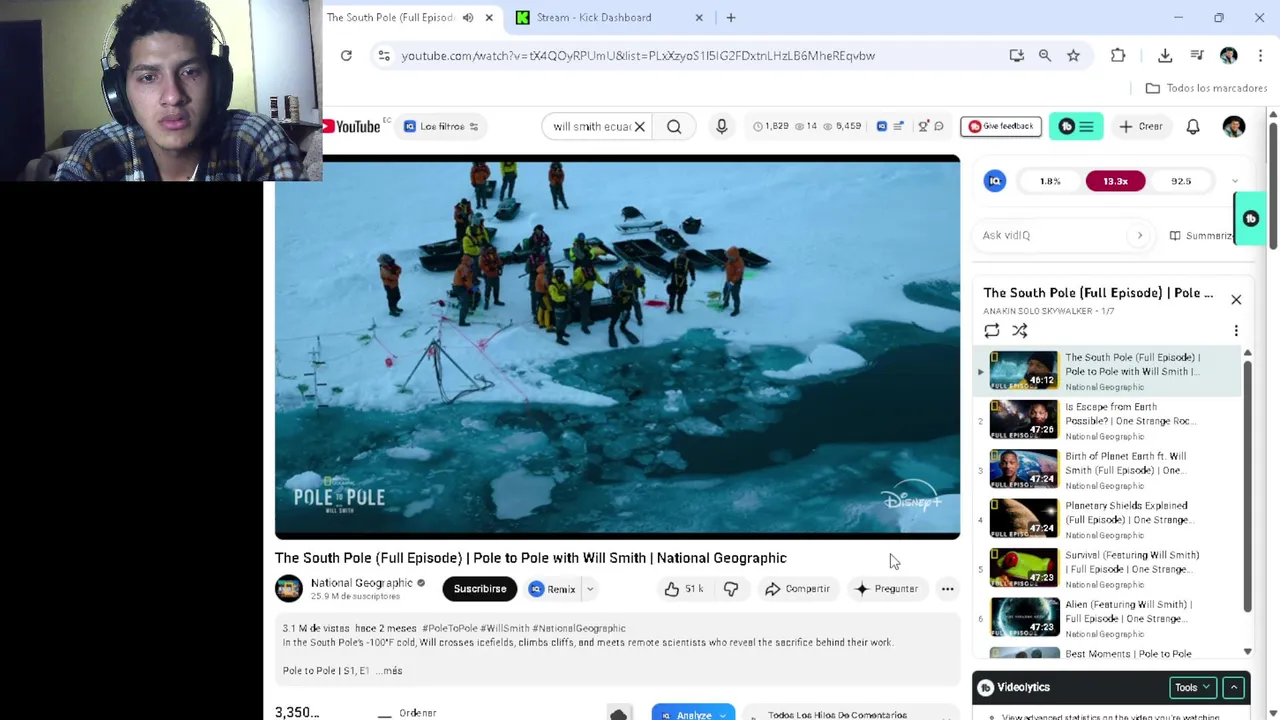The width and height of the screenshot is (1280, 720).
Task: Open Todos los marcadores bookmarks folder
Action: coord(1206,88)
